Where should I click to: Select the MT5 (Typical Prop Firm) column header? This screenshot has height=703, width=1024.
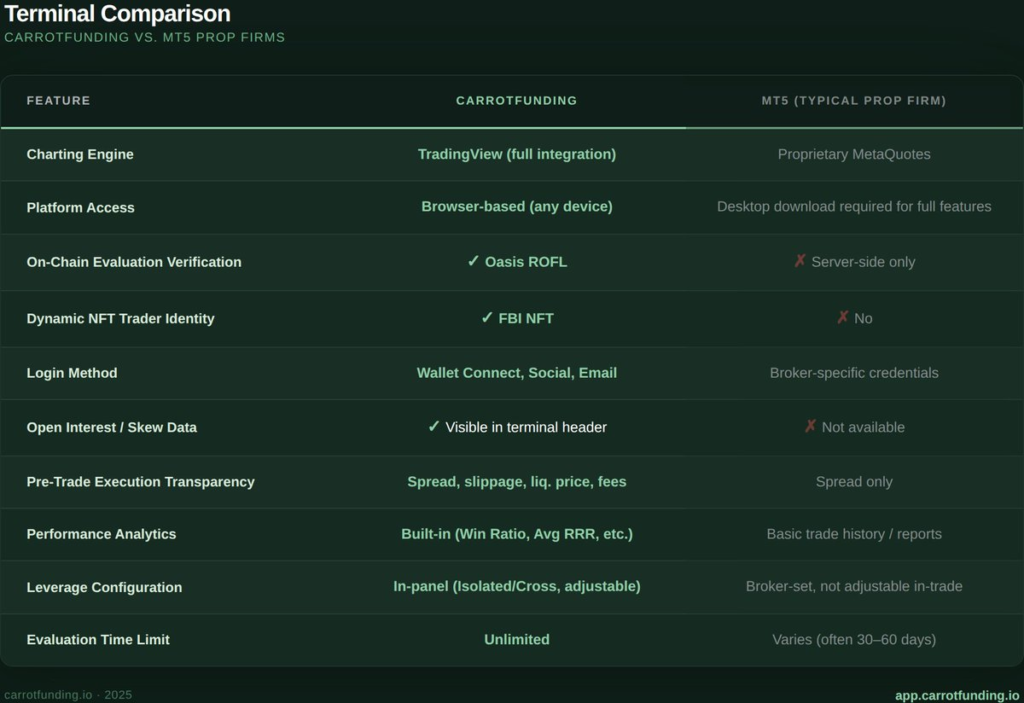(853, 101)
